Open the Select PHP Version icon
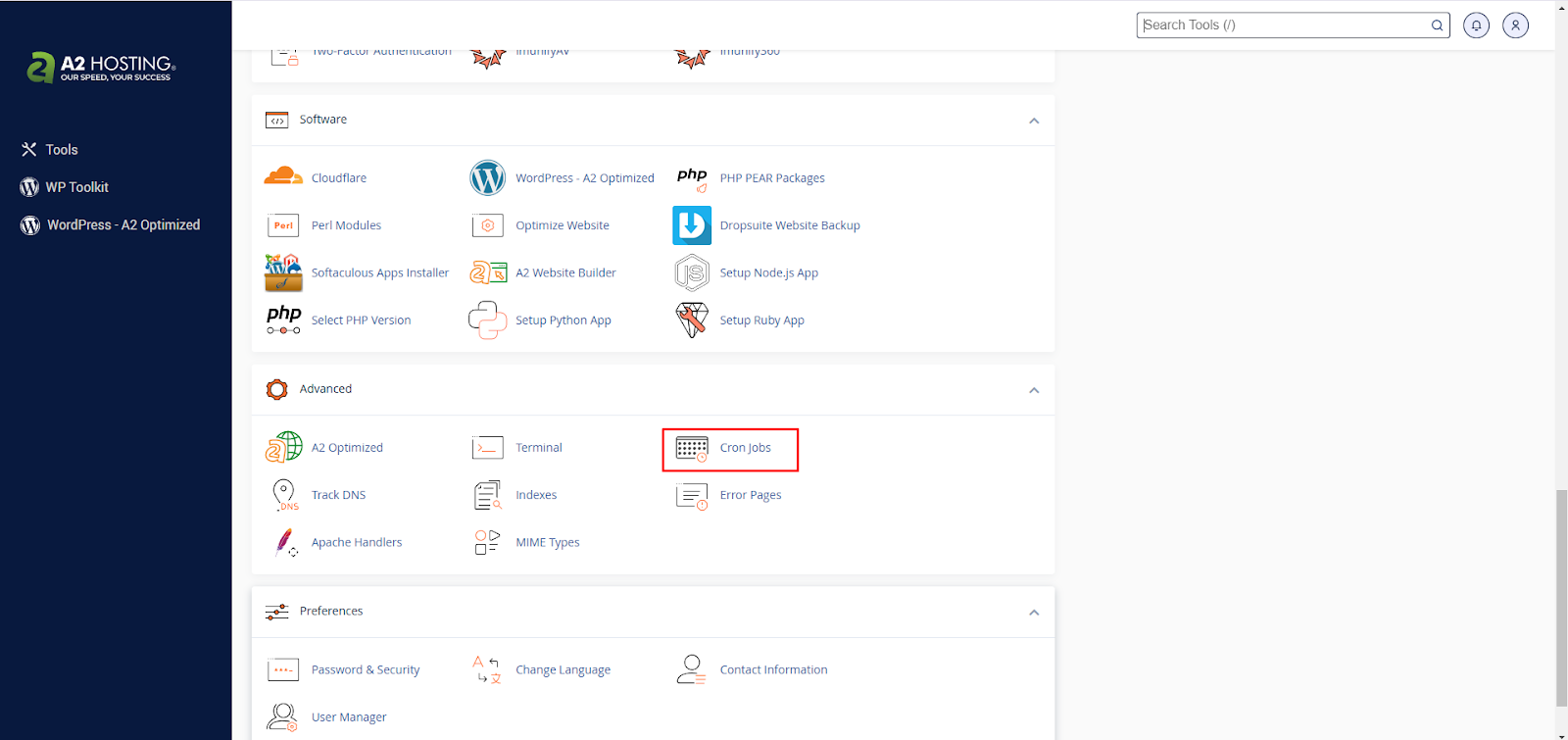The image size is (1568, 740). 283,320
